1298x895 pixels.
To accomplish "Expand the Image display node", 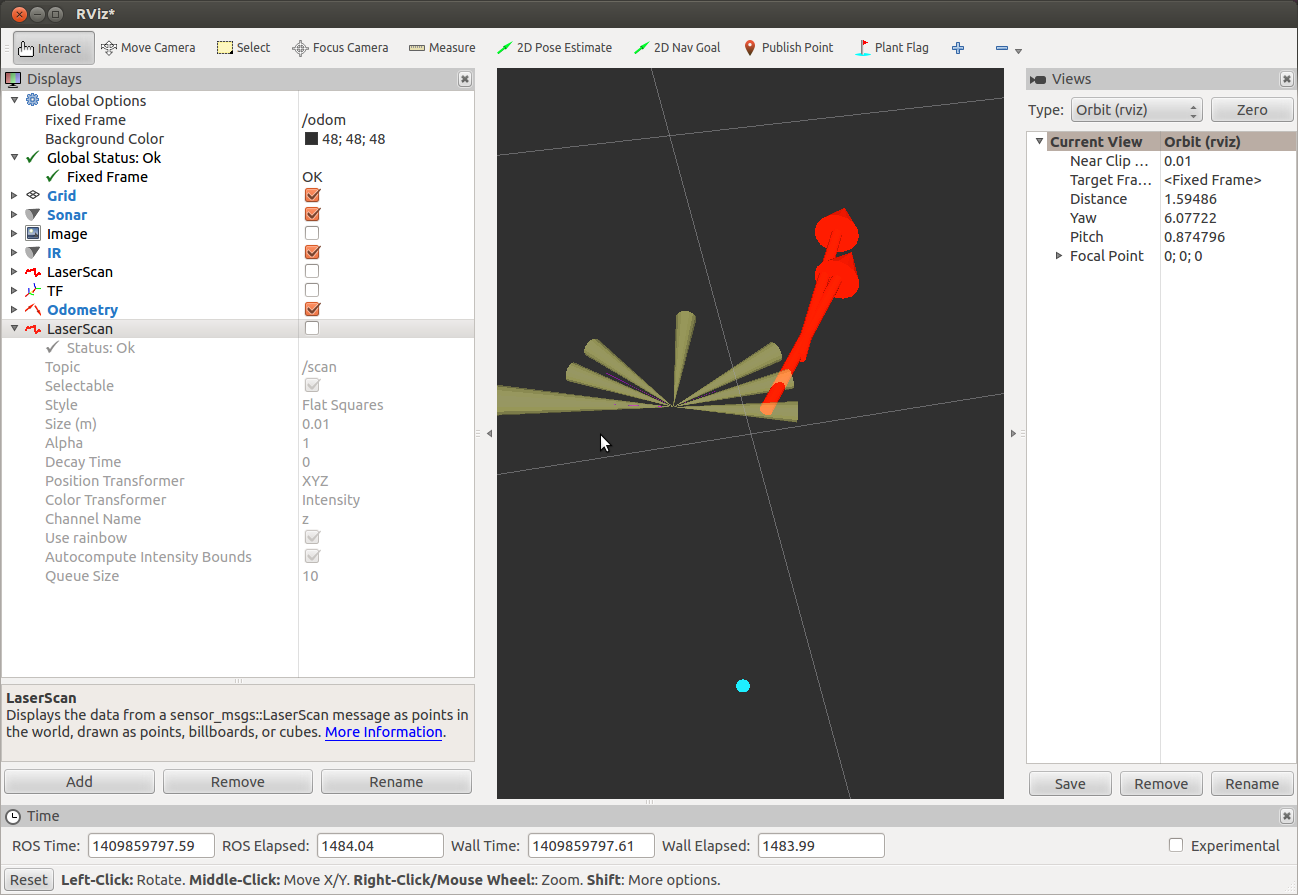I will (14, 233).
